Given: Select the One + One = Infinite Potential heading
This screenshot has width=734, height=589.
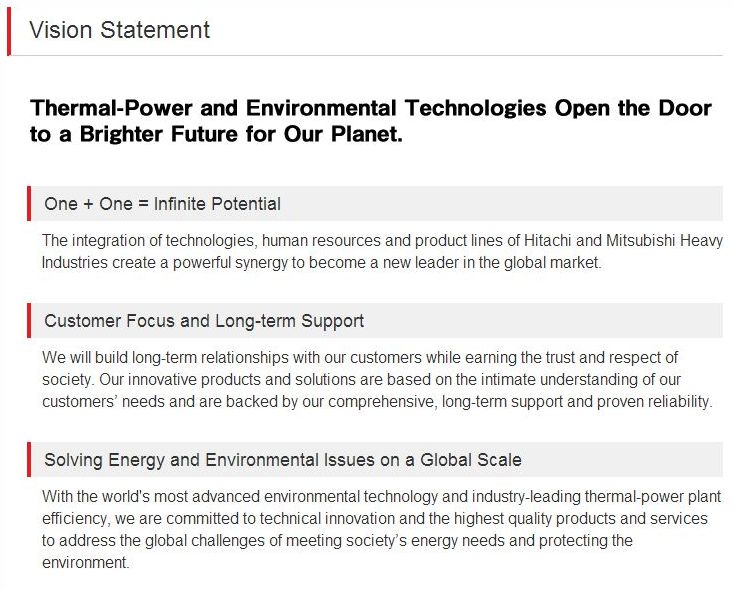Looking at the screenshot, I should (x=162, y=204).
